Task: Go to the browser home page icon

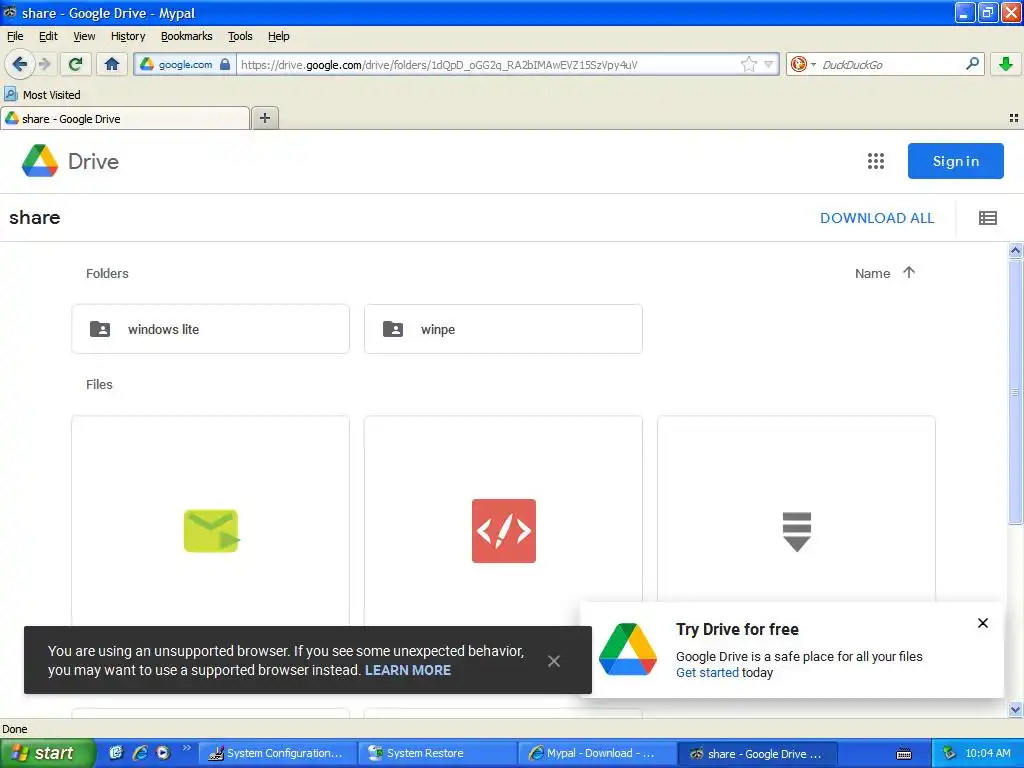Action: (x=112, y=64)
